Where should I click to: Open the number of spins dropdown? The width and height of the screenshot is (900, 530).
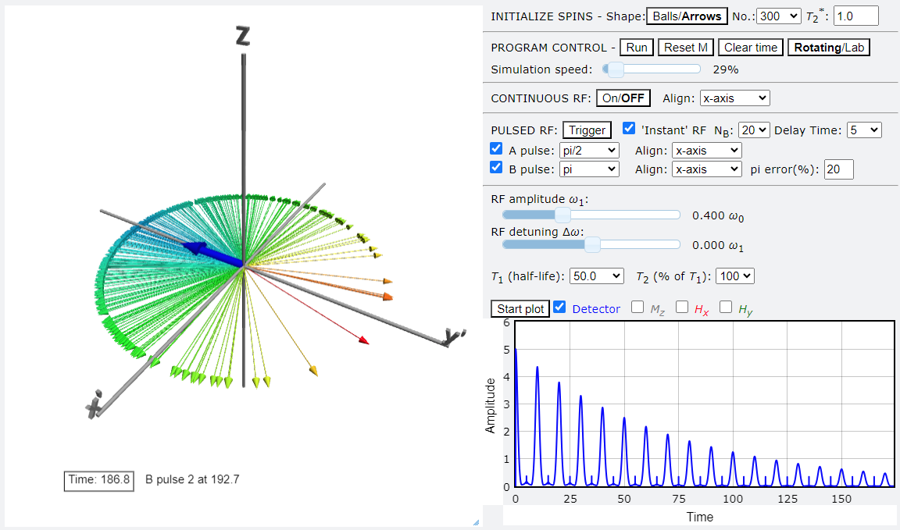pos(779,16)
